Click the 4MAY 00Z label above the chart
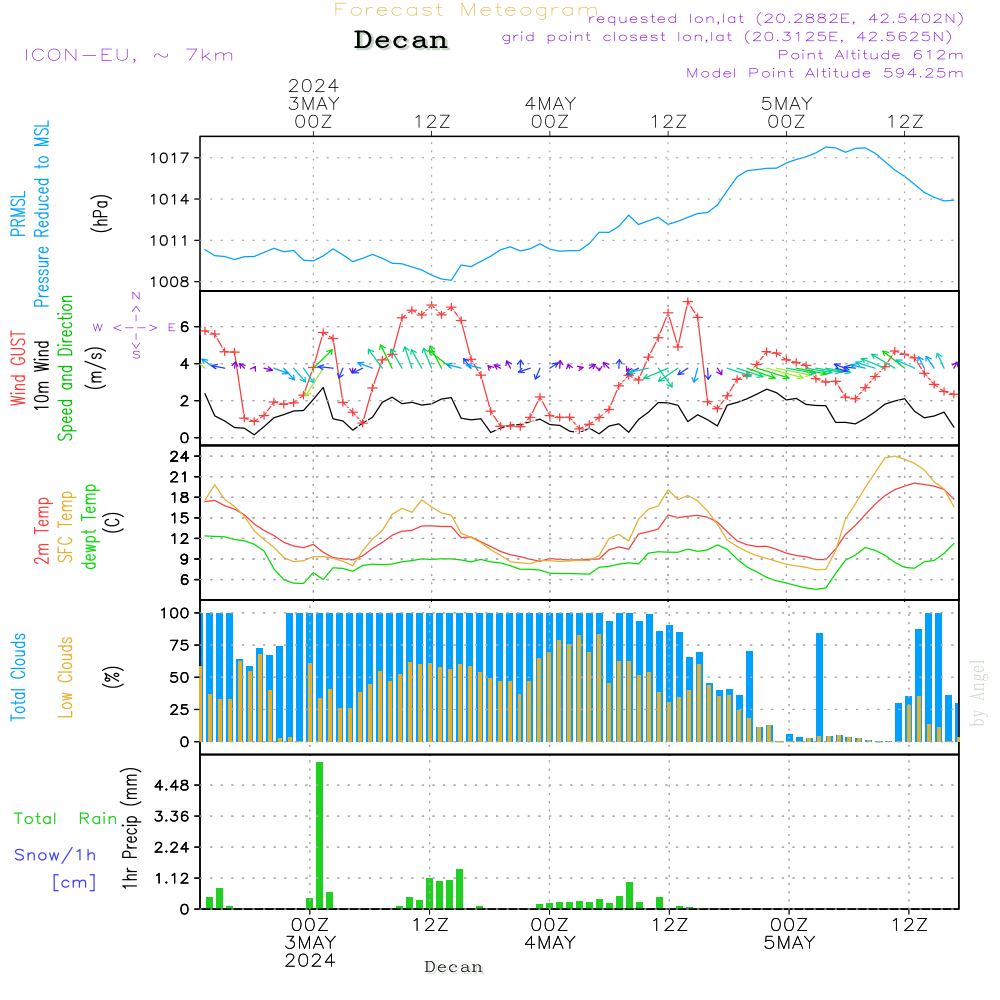 tap(549, 112)
